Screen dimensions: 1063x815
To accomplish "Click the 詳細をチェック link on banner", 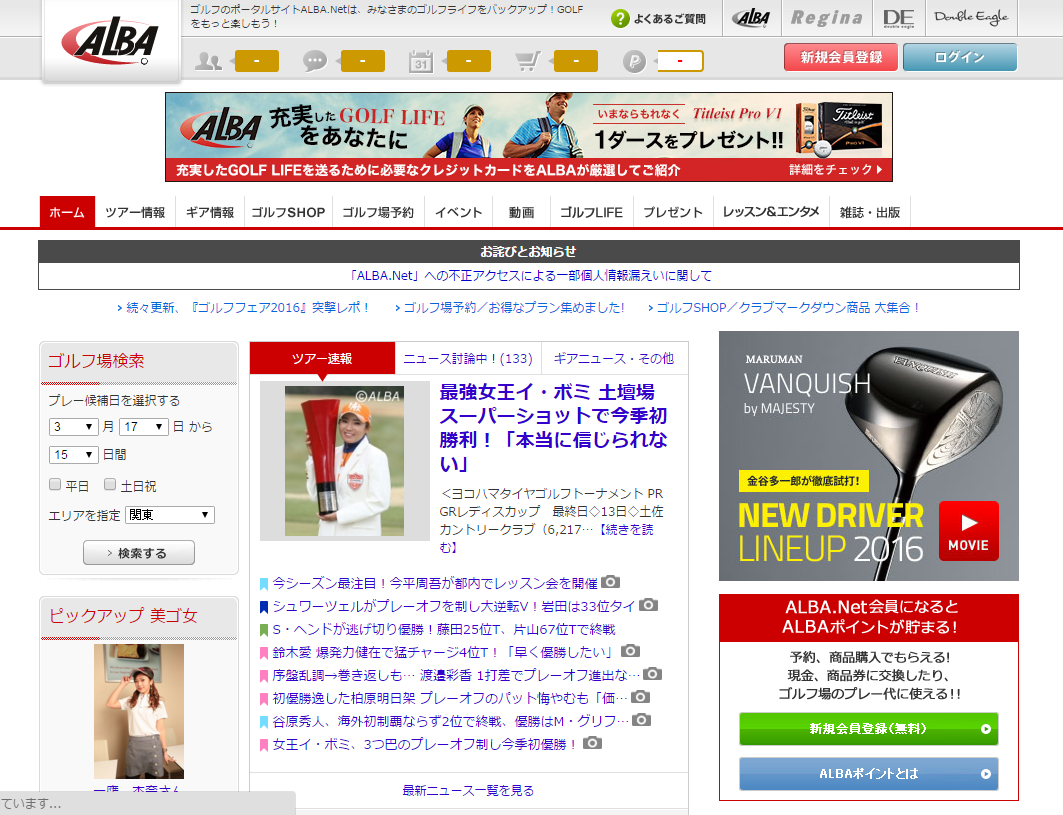I will point(835,170).
